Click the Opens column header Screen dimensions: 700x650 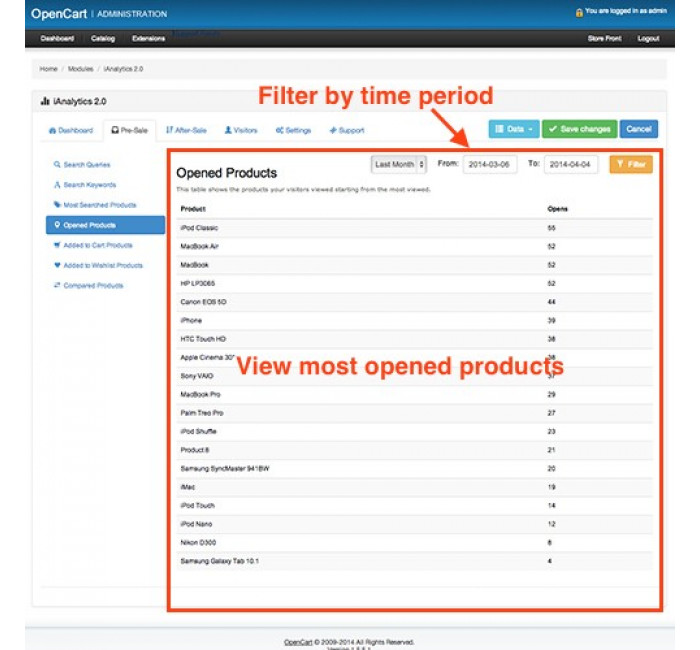coord(557,208)
